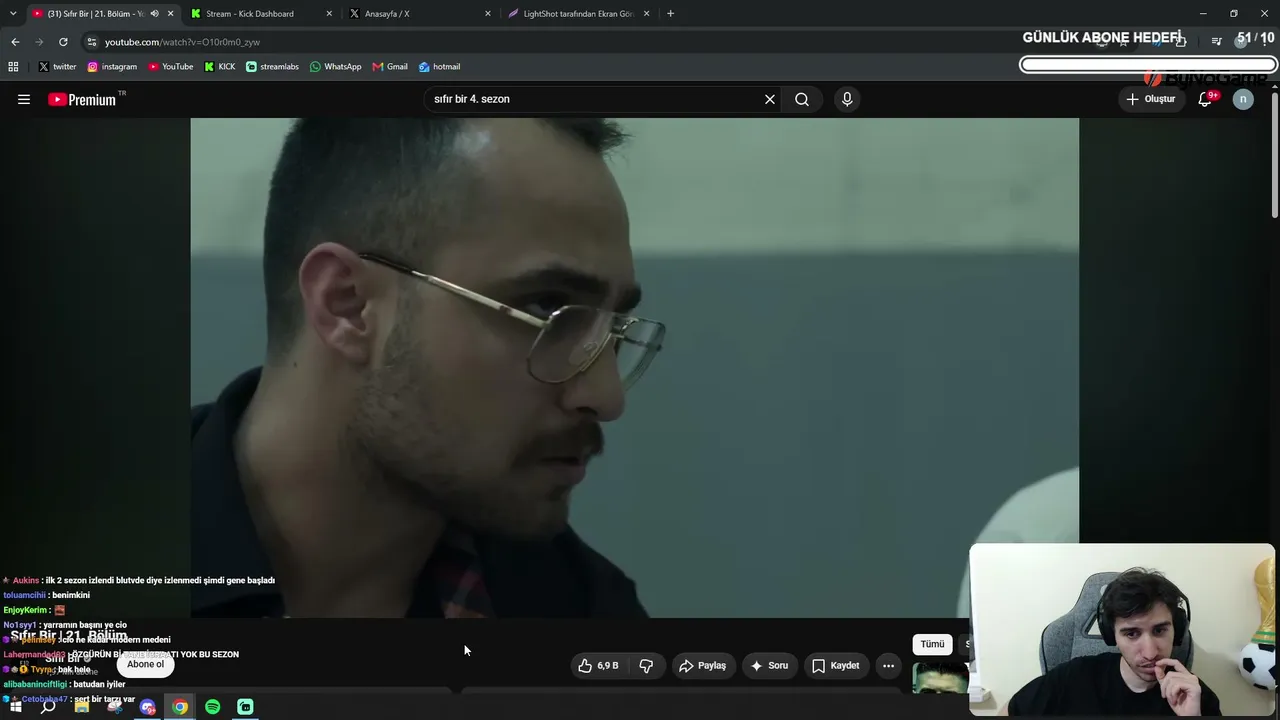Like the video with thumbs up
The height and width of the screenshot is (720, 1280).
598,665
